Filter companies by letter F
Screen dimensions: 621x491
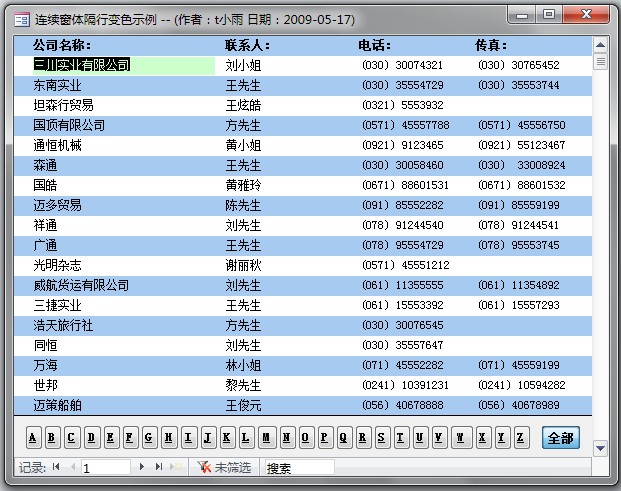pyautogui.click(x=130, y=438)
